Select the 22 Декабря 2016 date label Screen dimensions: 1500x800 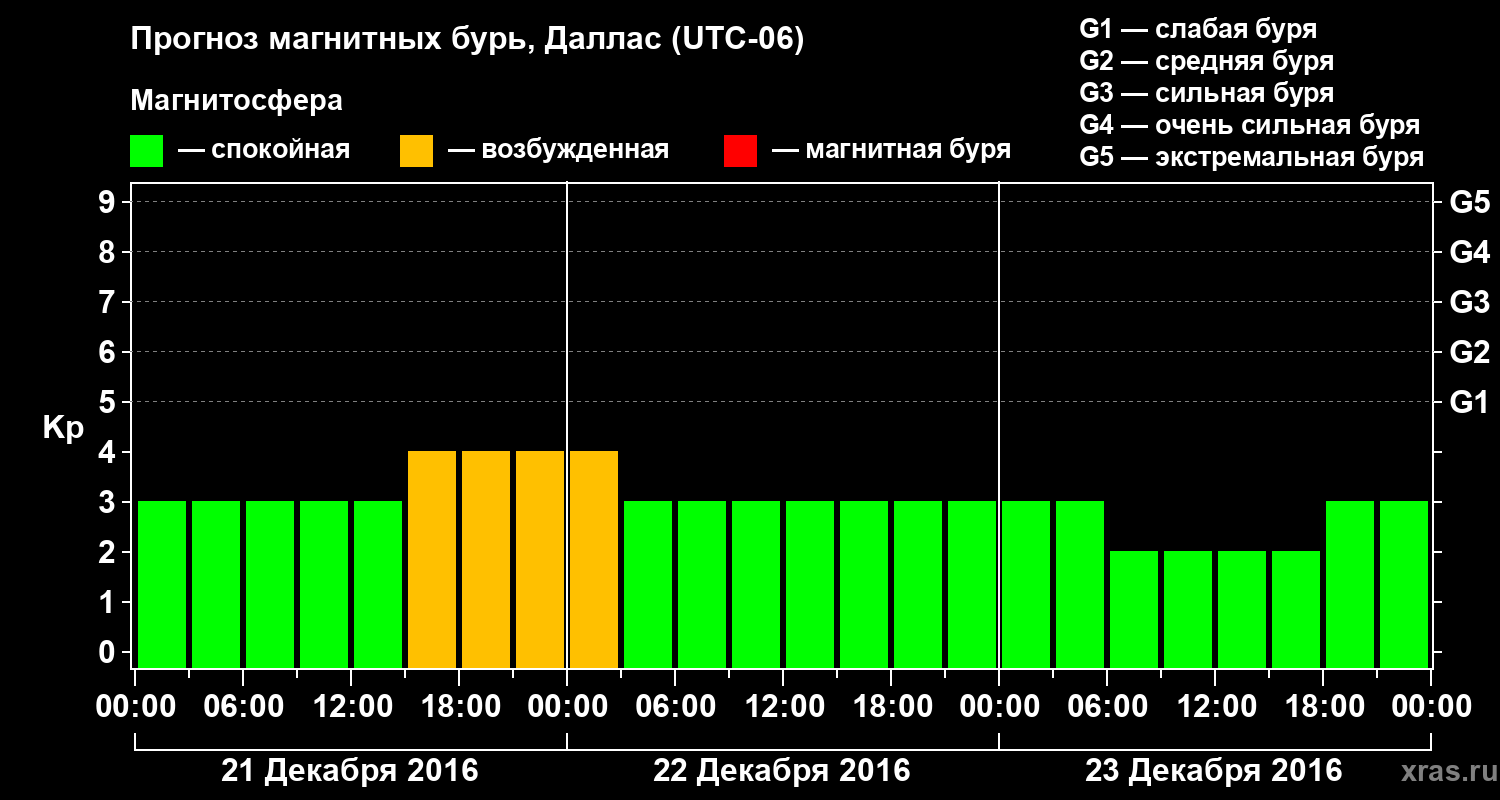[782, 771]
